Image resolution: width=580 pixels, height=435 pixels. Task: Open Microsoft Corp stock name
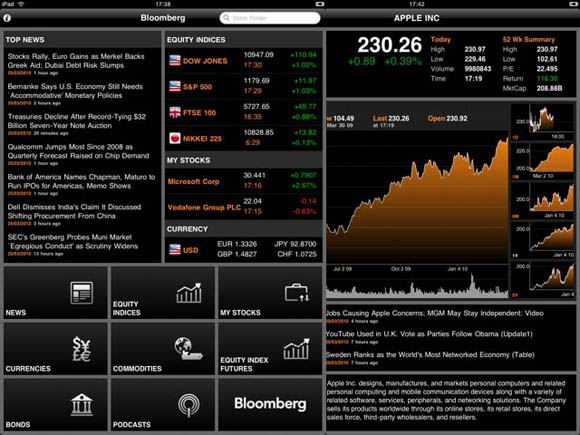pos(193,182)
